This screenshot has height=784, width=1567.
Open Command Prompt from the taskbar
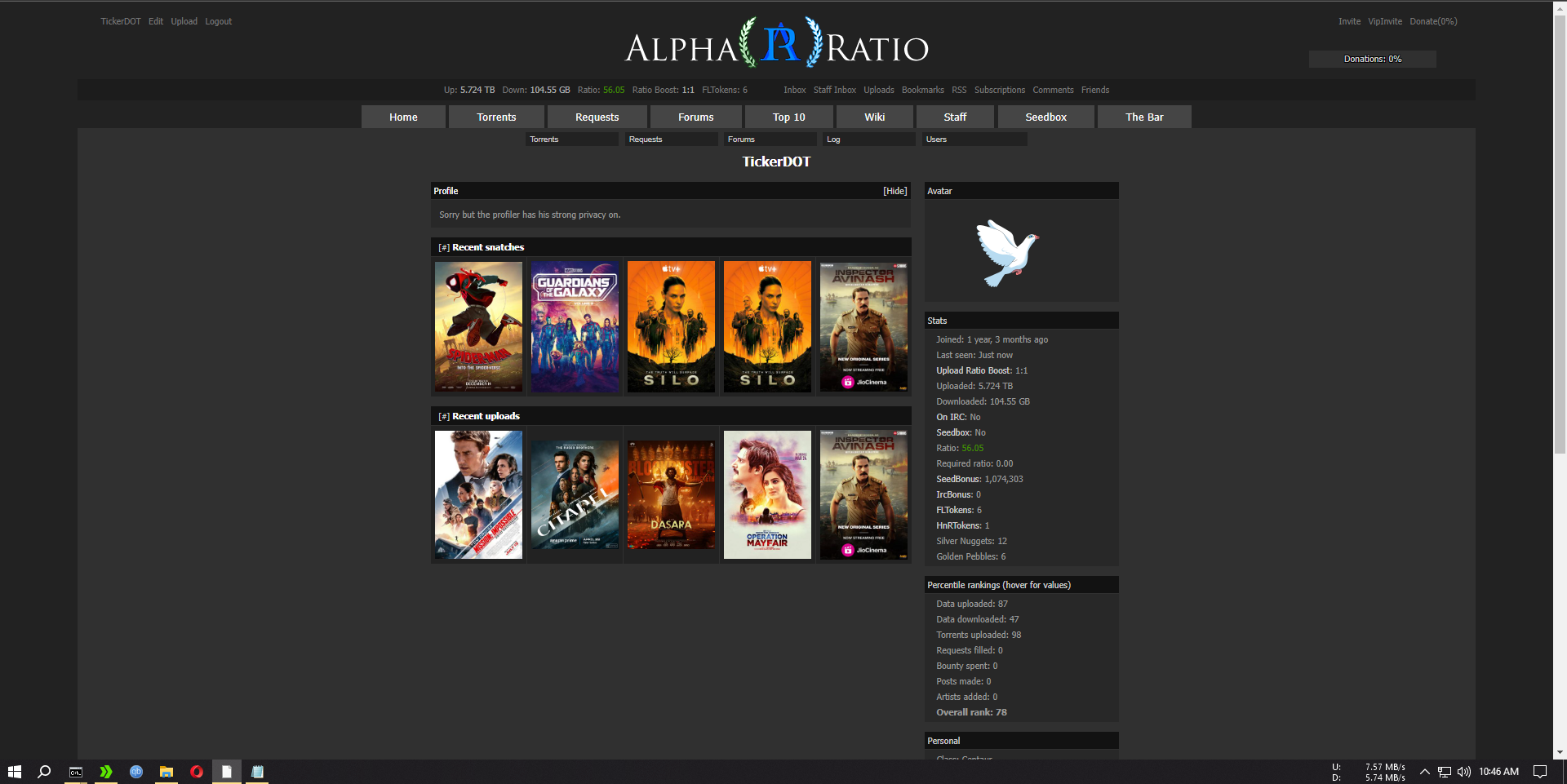click(76, 772)
